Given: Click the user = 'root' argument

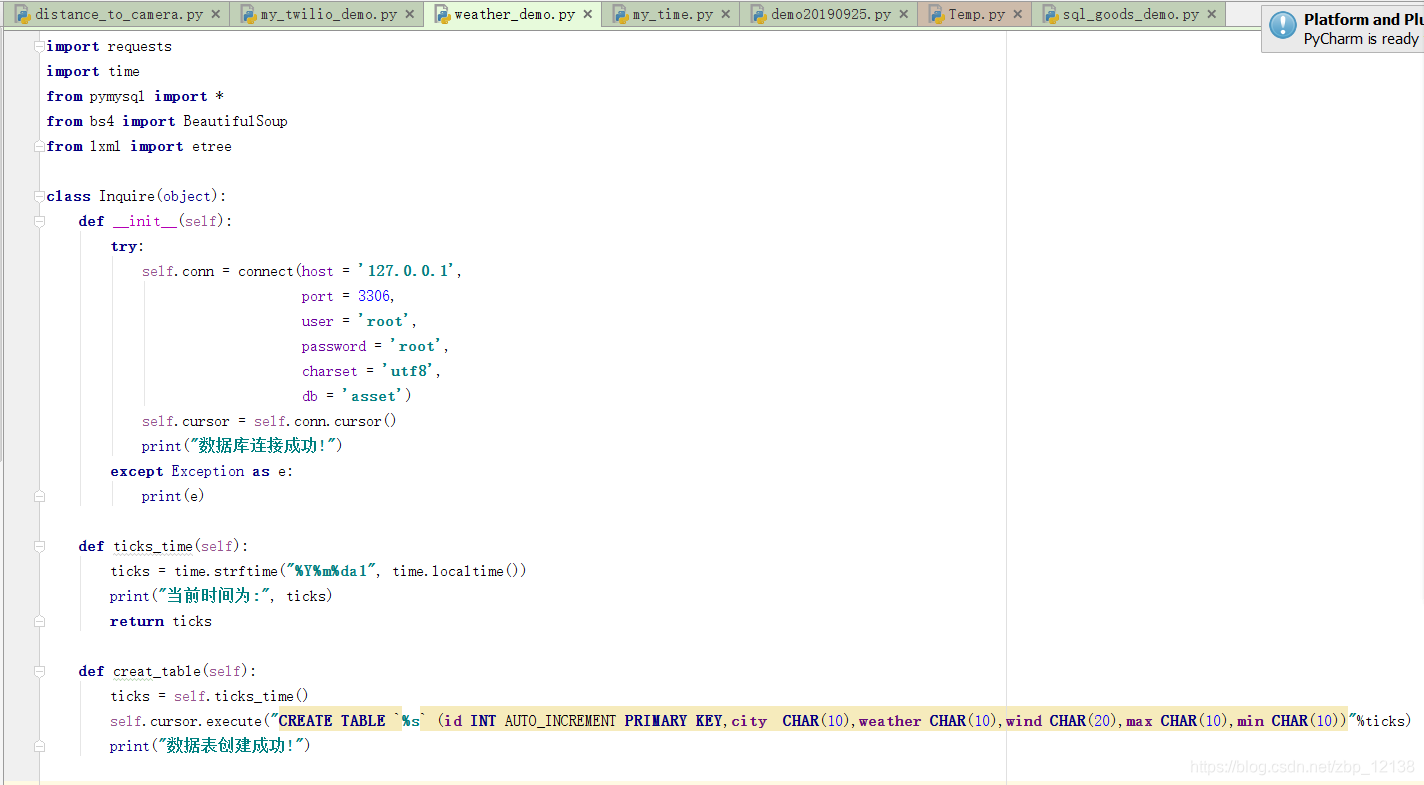Looking at the screenshot, I should pyautogui.click(x=359, y=321).
